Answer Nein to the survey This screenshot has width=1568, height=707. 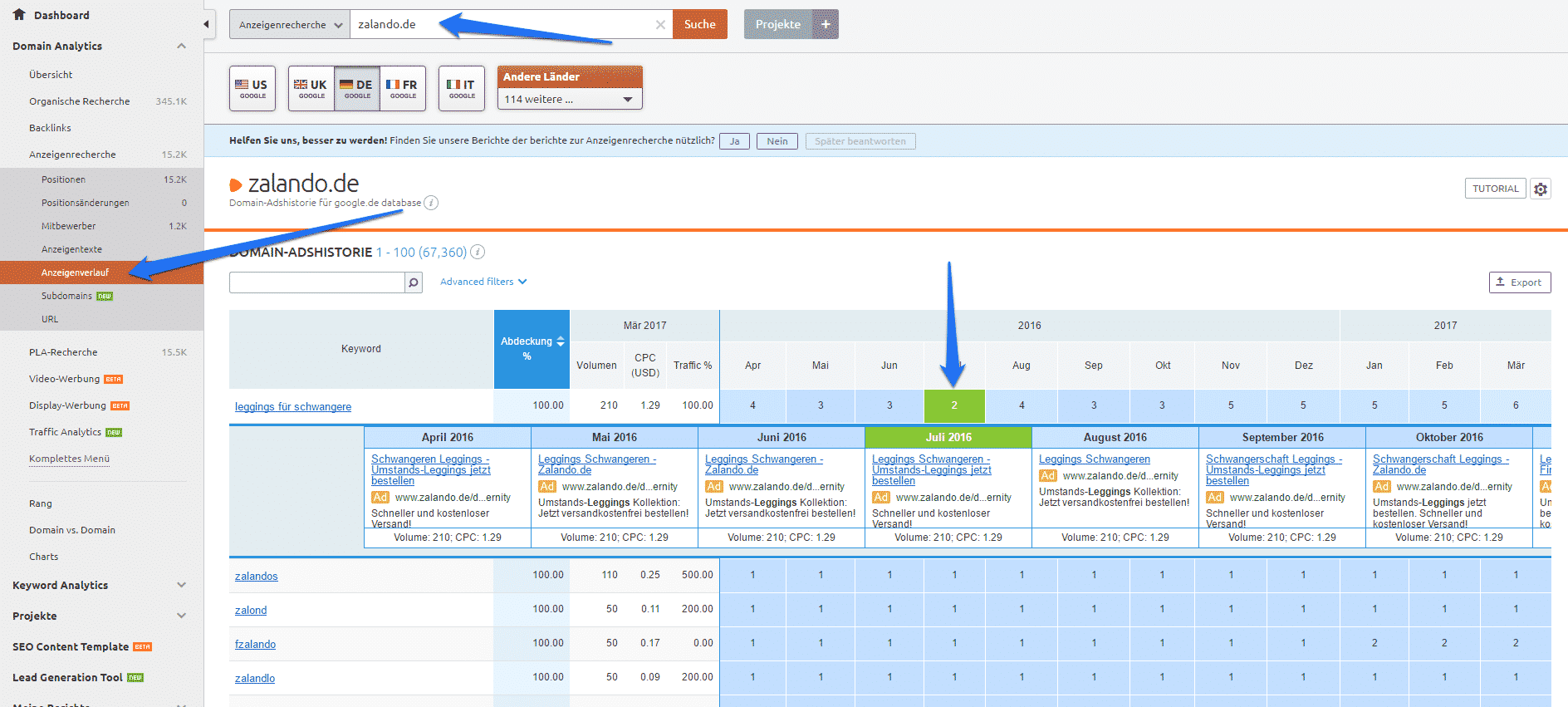[777, 141]
